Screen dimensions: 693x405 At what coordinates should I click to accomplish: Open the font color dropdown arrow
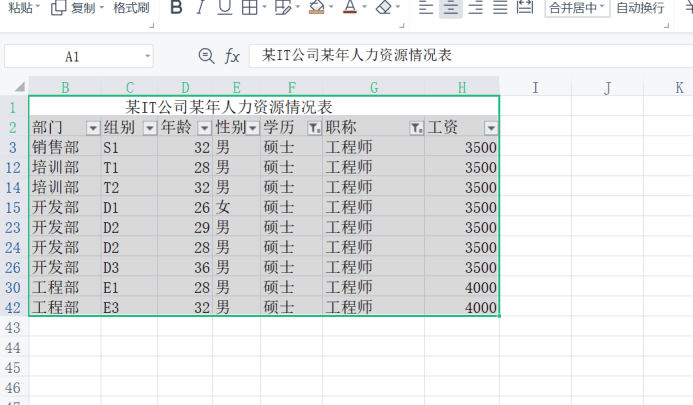[365, 7]
